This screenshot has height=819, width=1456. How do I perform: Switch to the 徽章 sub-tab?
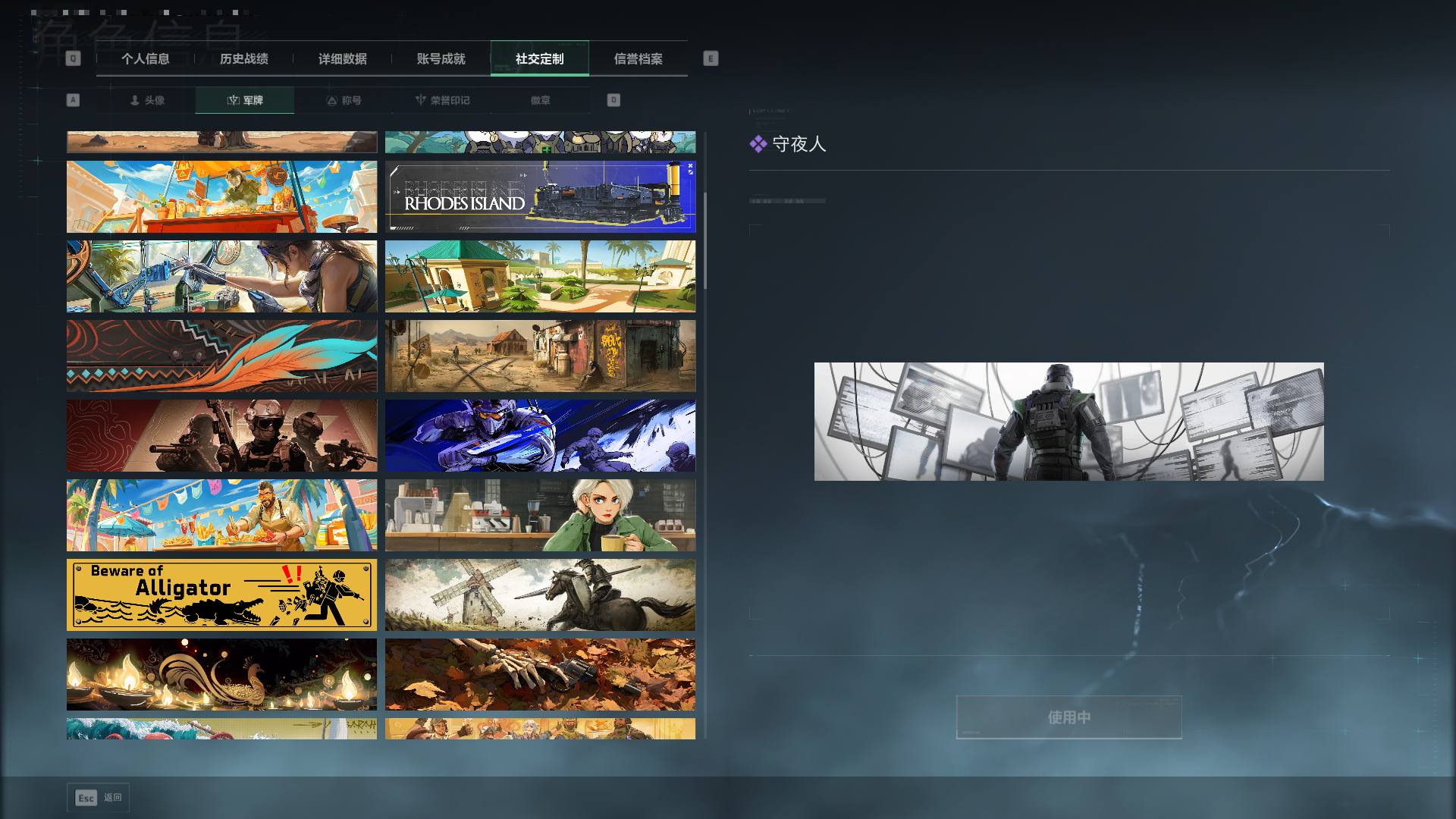(x=541, y=100)
